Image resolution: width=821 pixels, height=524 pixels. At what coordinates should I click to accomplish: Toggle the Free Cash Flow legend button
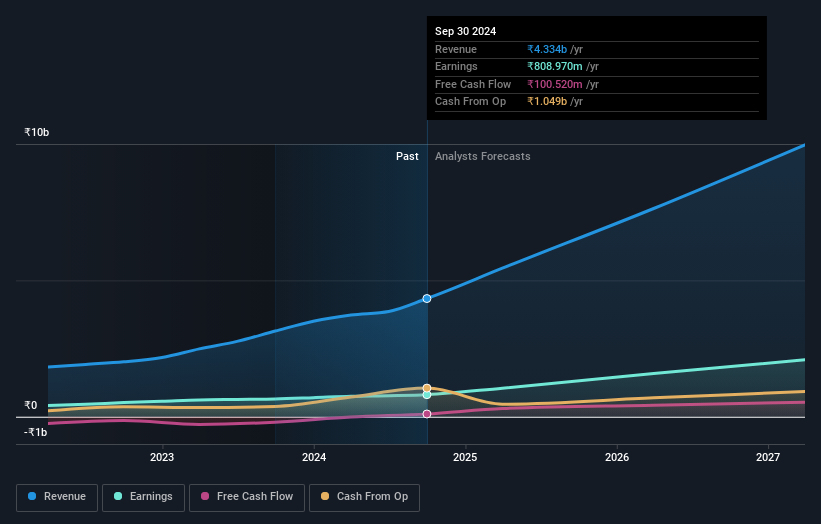247,497
